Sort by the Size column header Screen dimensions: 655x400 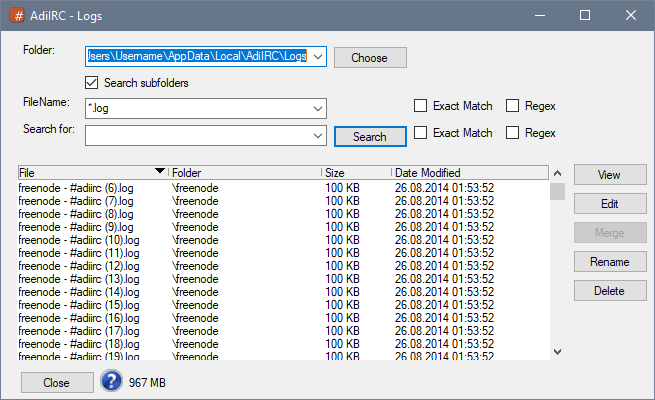[356, 172]
